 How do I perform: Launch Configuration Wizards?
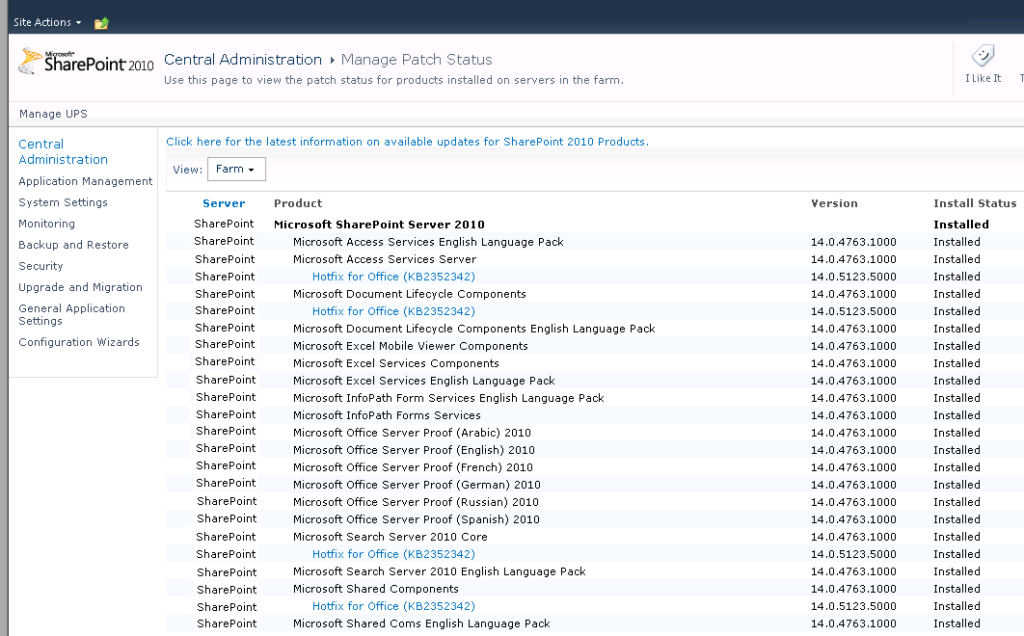tap(78, 341)
